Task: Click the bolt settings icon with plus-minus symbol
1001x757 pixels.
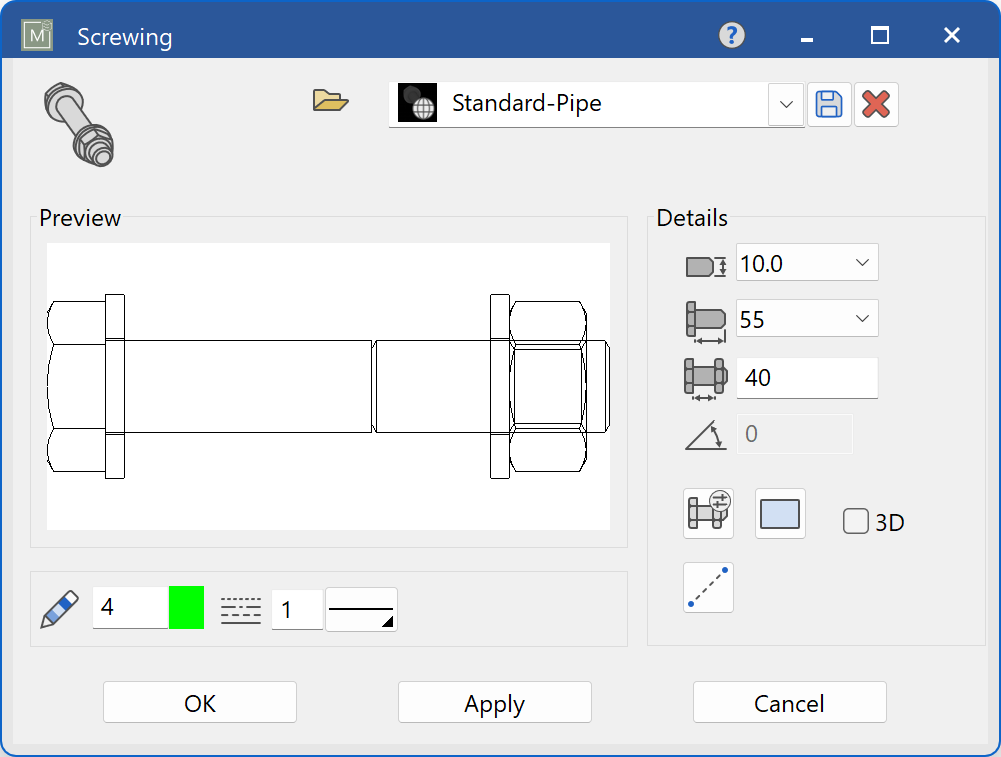Action: [x=708, y=513]
